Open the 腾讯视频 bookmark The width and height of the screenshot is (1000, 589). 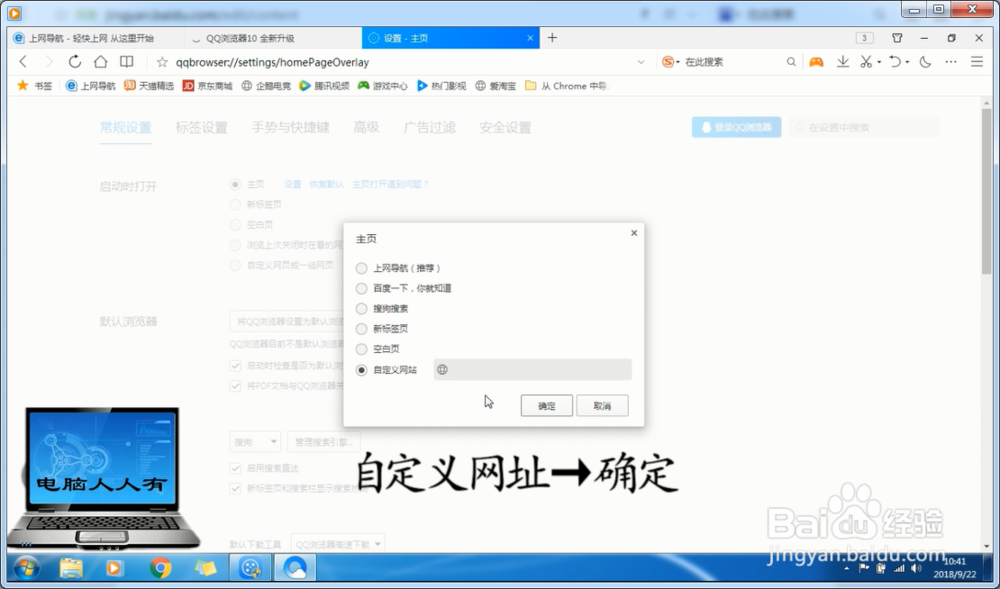325,85
